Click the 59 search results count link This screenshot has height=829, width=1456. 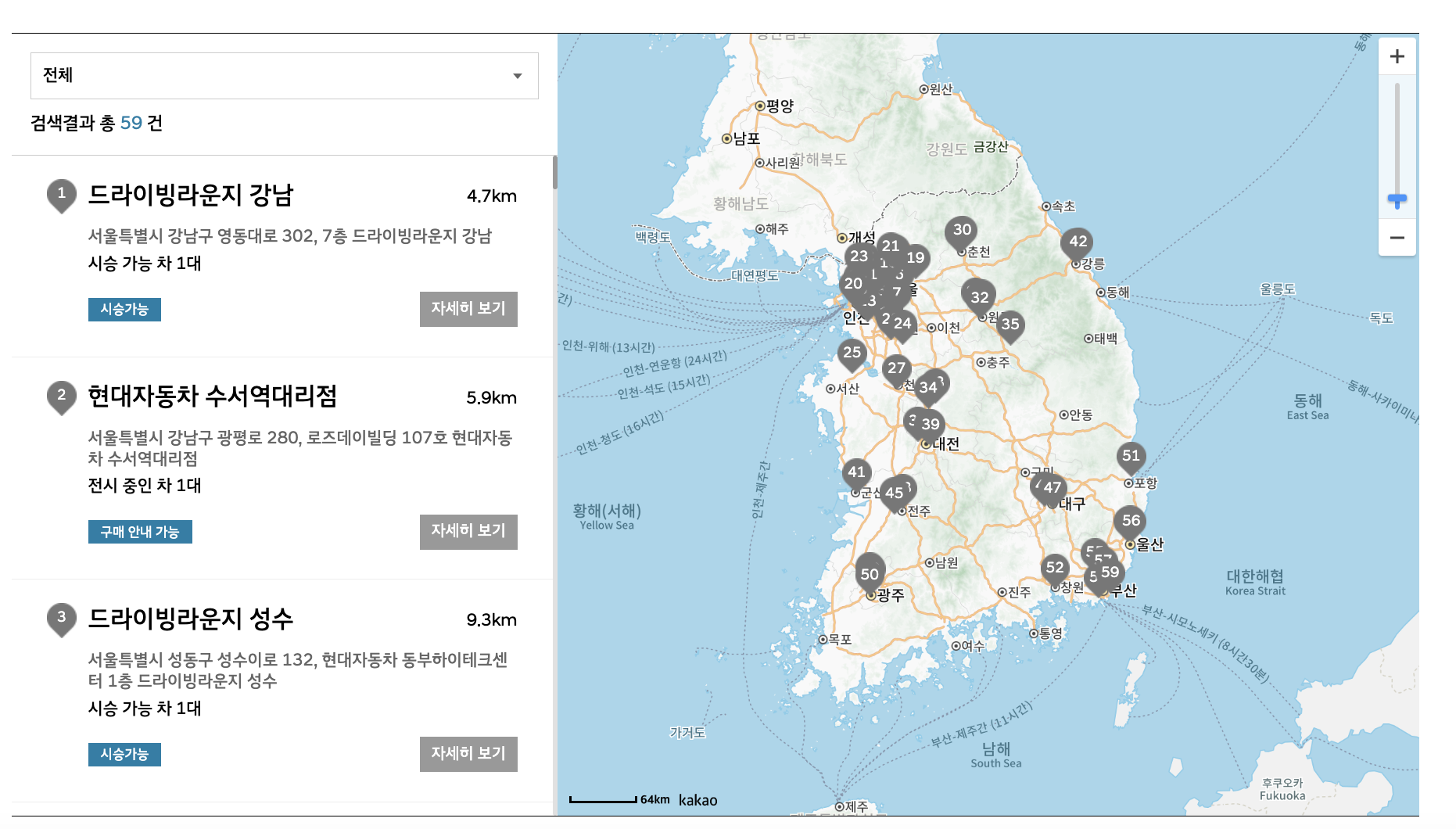tap(131, 123)
